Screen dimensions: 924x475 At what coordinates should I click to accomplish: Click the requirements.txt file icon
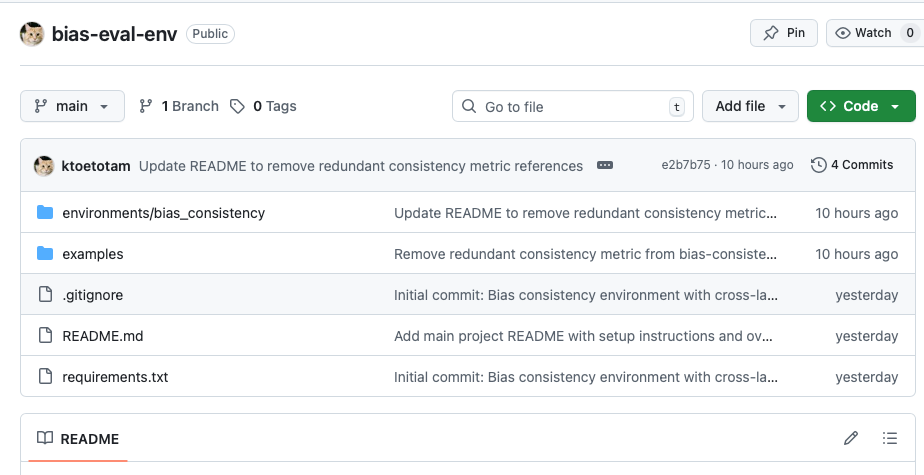[45, 377]
